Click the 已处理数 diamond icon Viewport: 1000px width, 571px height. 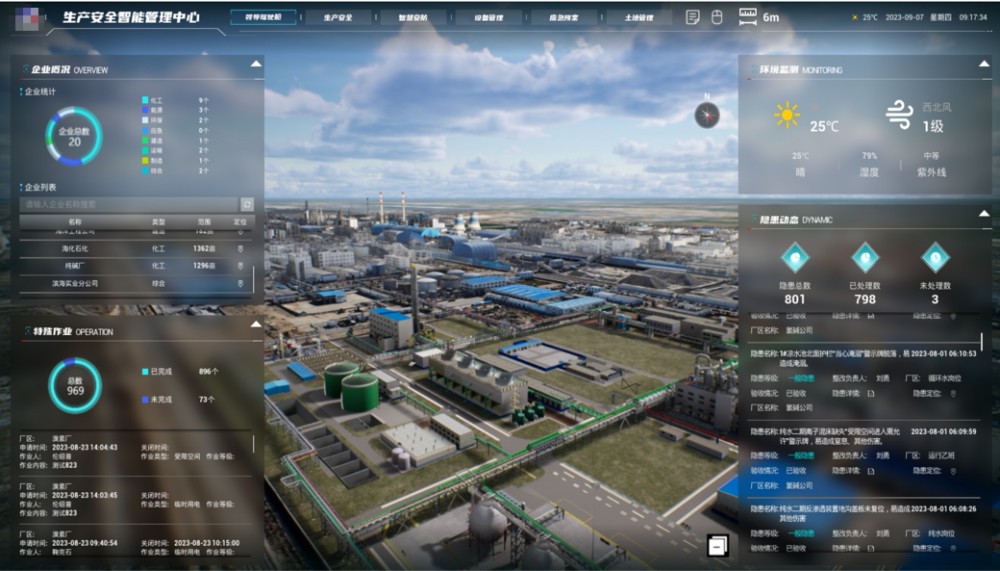[865, 258]
